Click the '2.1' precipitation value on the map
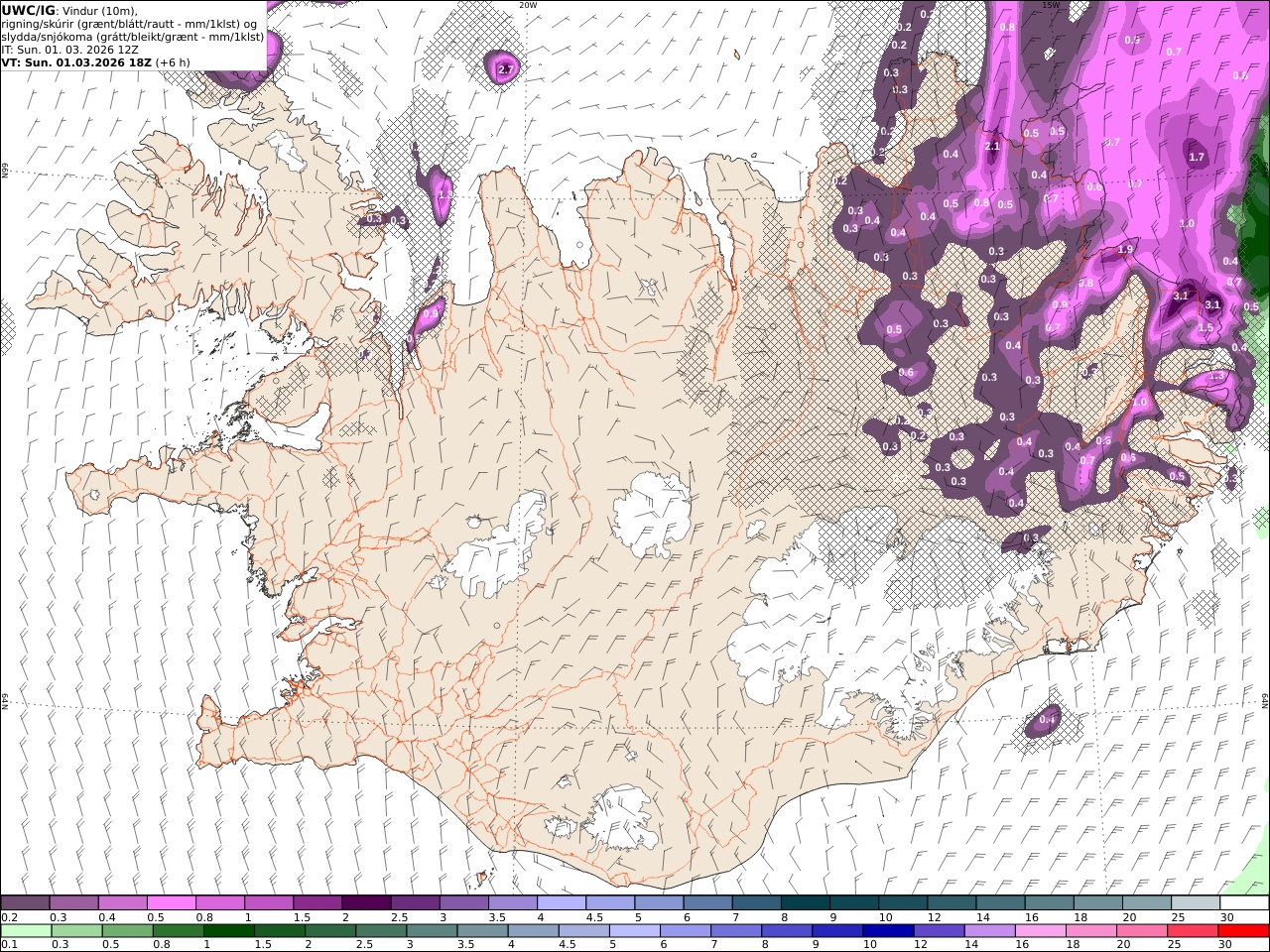1270x952 pixels. 991,147
